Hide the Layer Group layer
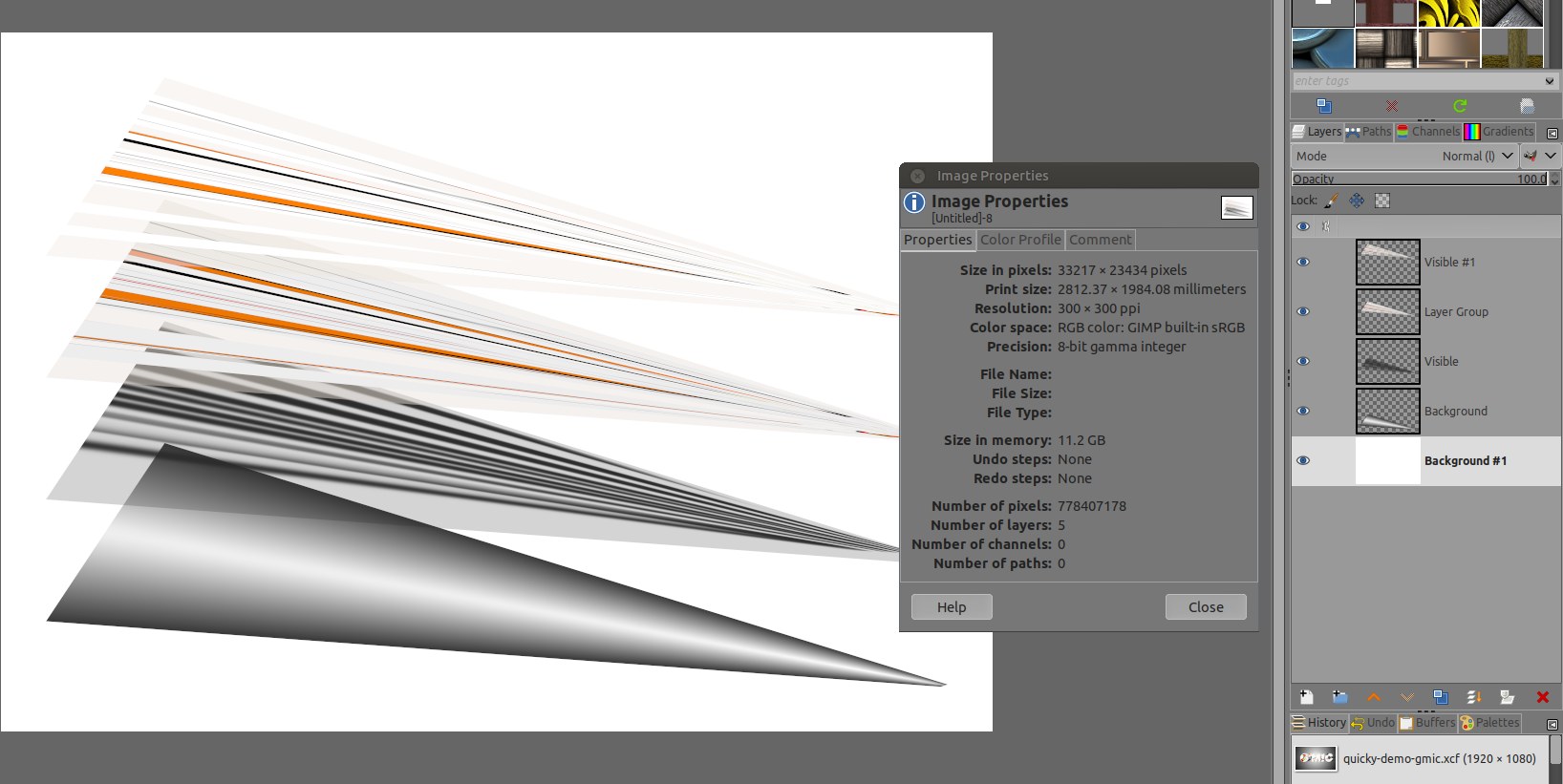 coord(1303,312)
